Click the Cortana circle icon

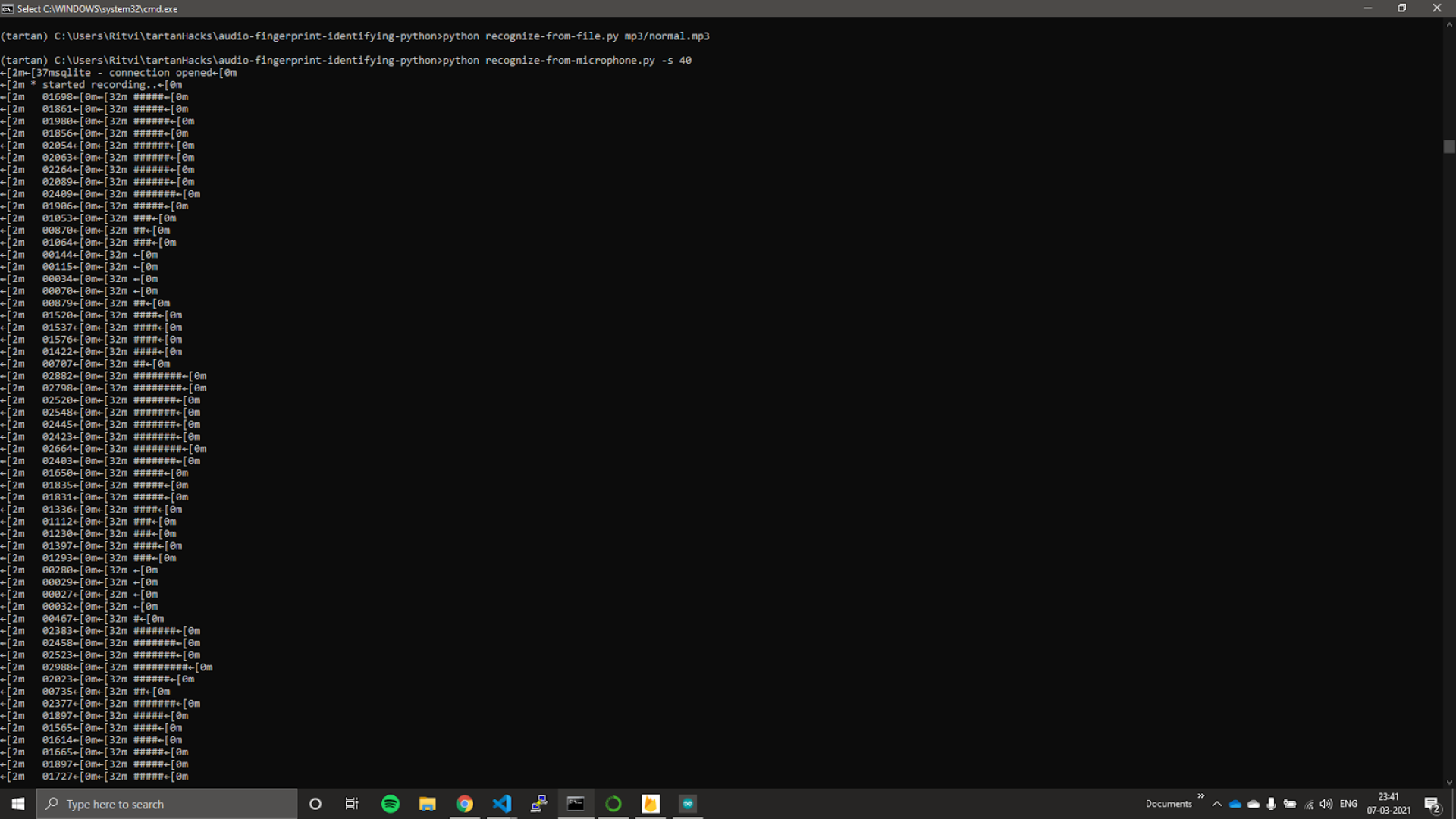click(315, 804)
